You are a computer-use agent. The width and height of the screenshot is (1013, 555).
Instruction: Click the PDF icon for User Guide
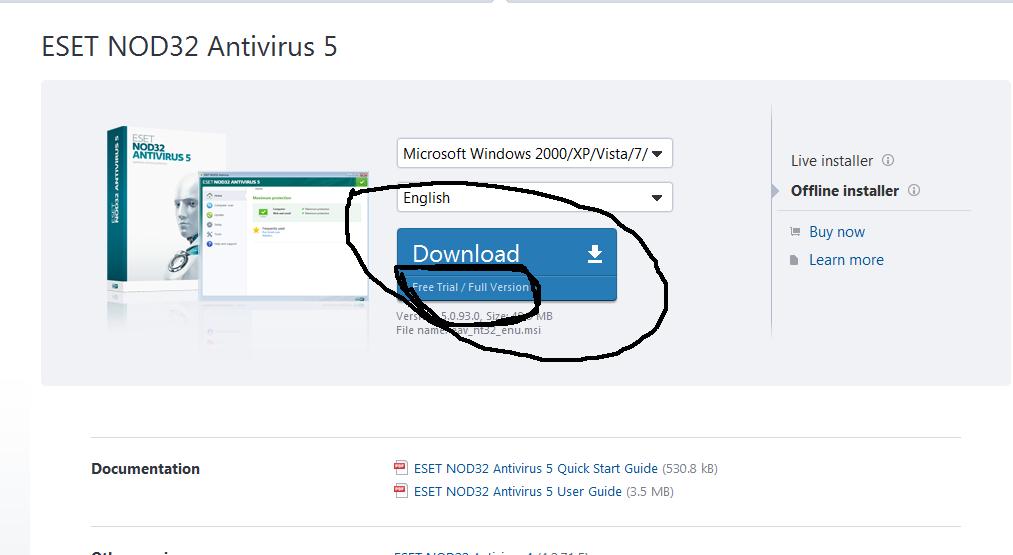pos(401,491)
